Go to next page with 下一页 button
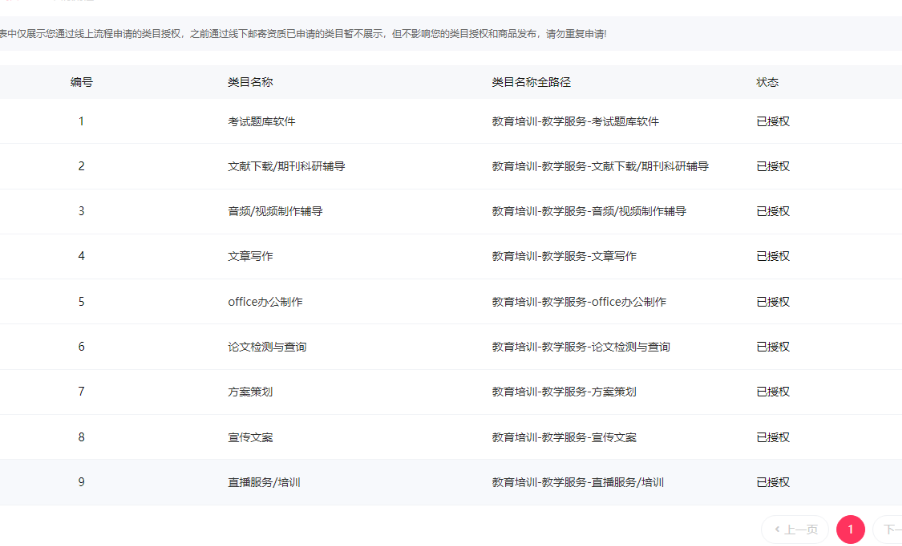The width and height of the screenshot is (902, 546). (x=889, y=530)
